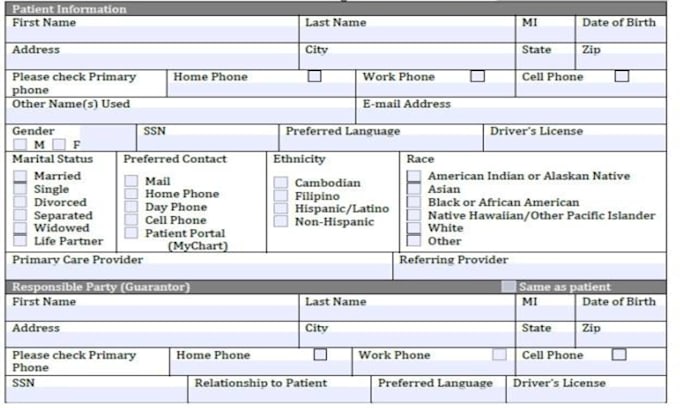Click the Referring Provider field

pyautogui.click(x=530, y=266)
